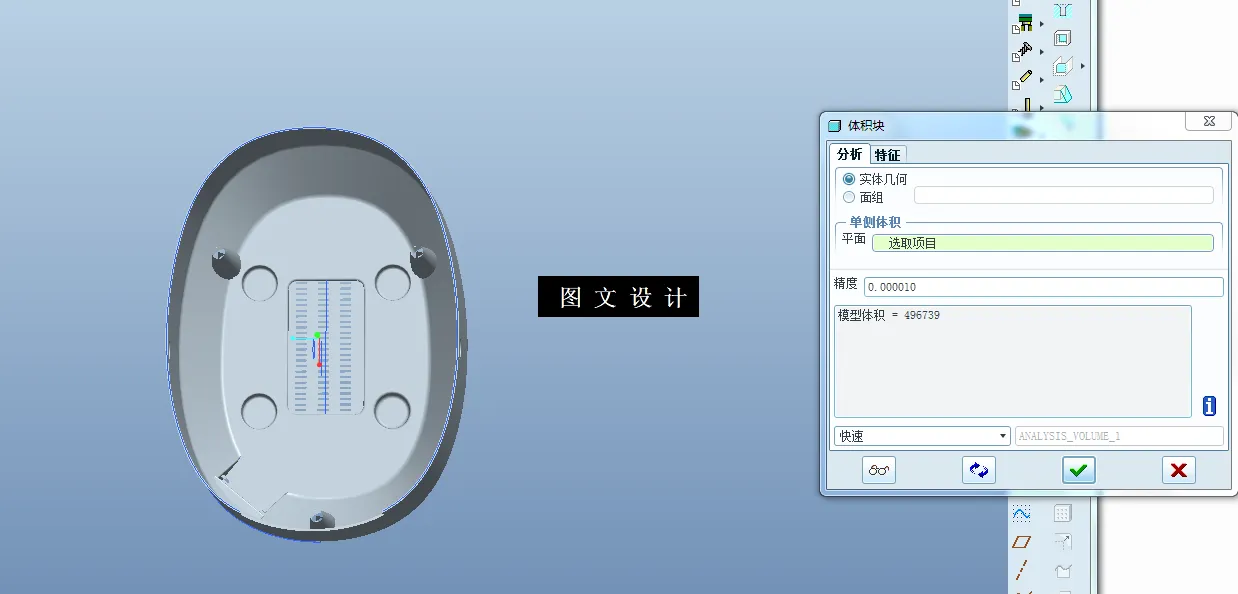
Task: Confirm with the green checkmark button
Action: (x=1078, y=470)
